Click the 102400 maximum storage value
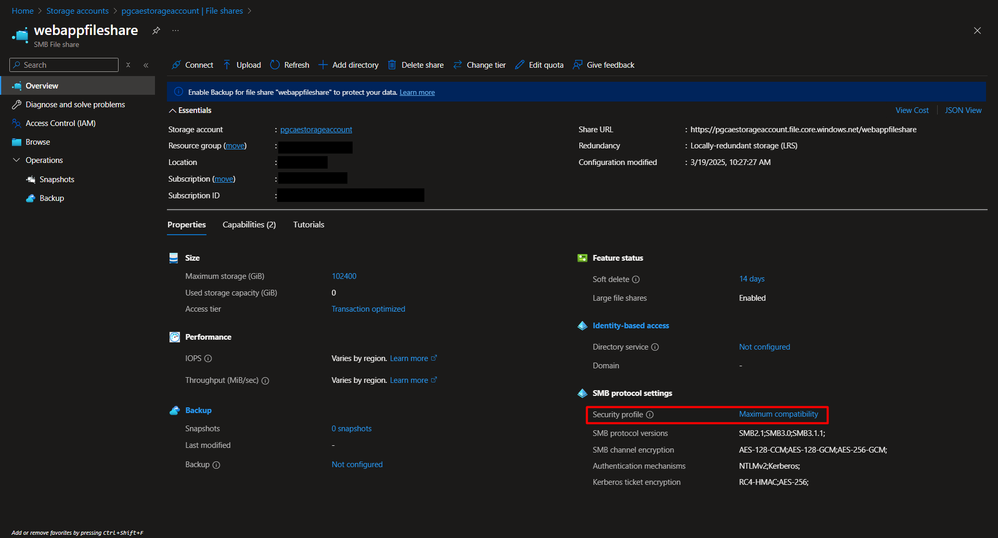This screenshot has height=538, width=998. pyautogui.click(x=344, y=276)
